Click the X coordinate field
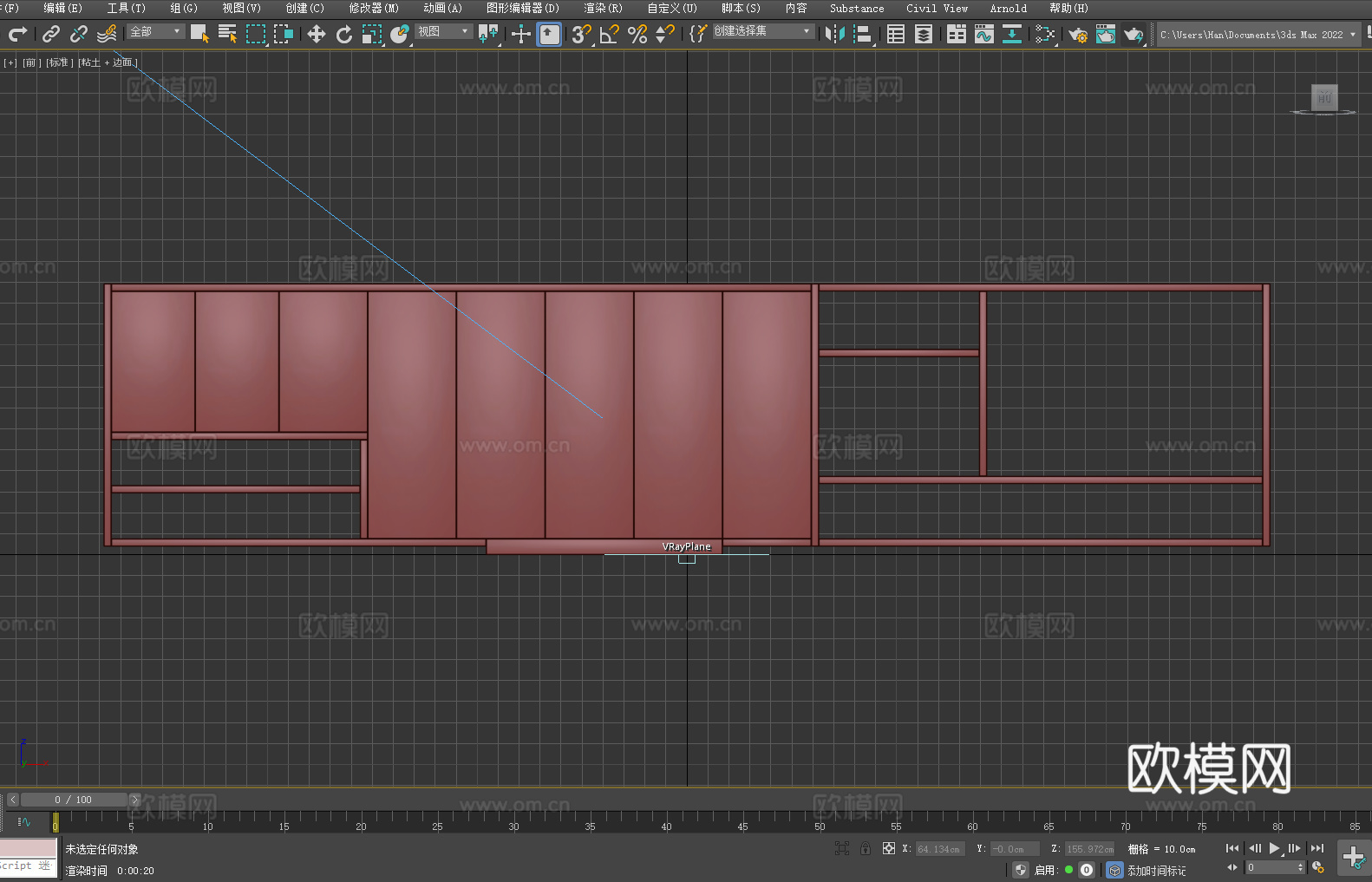This screenshot has width=1372, height=882. coord(940,849)
